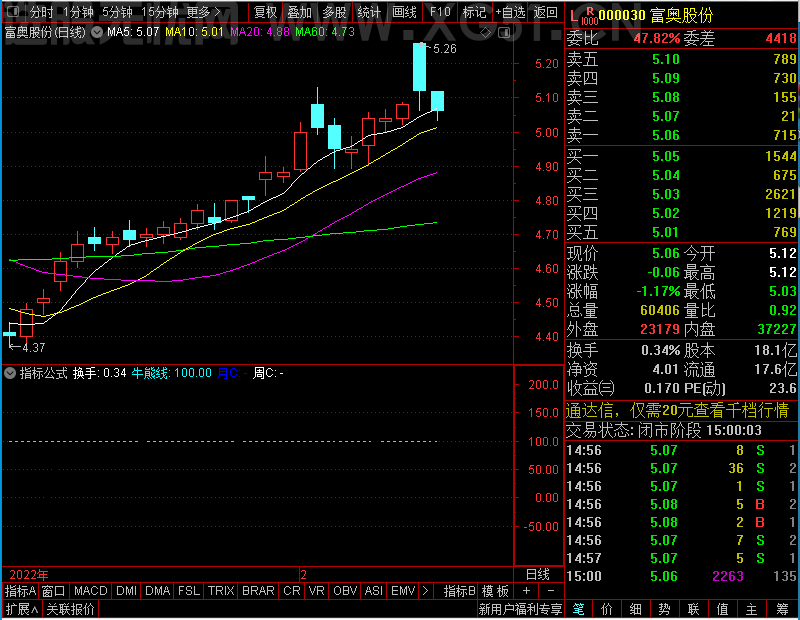The image size is (800, 620).
Task: Click the R 1000 icon beside stock code
Action: (590, 16)
